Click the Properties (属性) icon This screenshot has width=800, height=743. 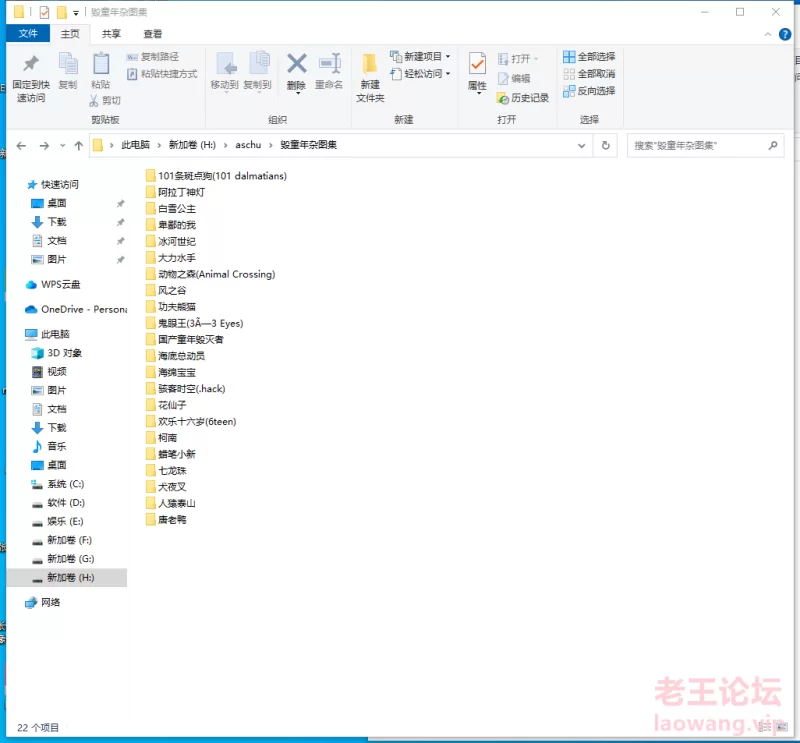(x=477, y=64)
